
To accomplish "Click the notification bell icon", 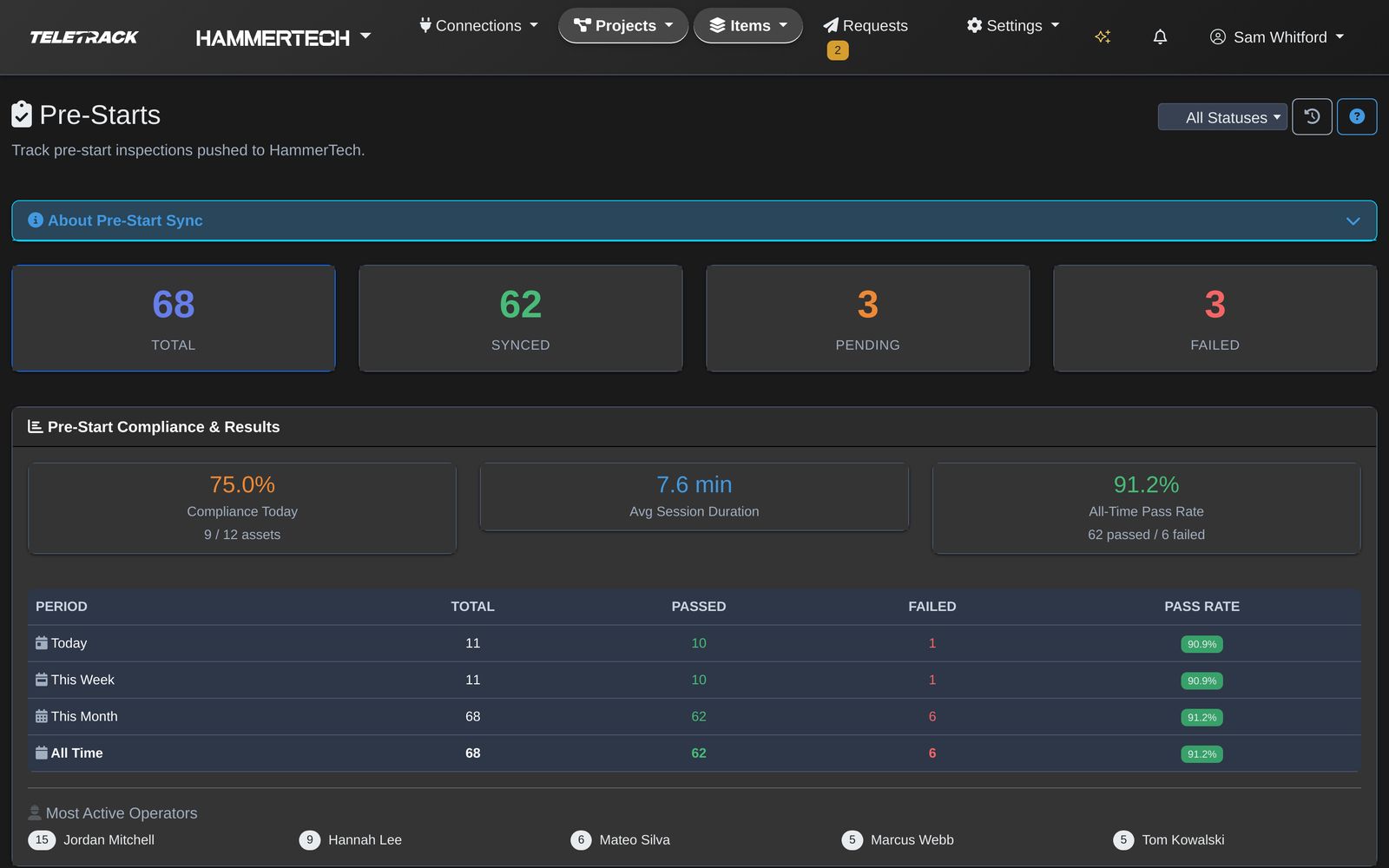I will (x=1160, y=36).
